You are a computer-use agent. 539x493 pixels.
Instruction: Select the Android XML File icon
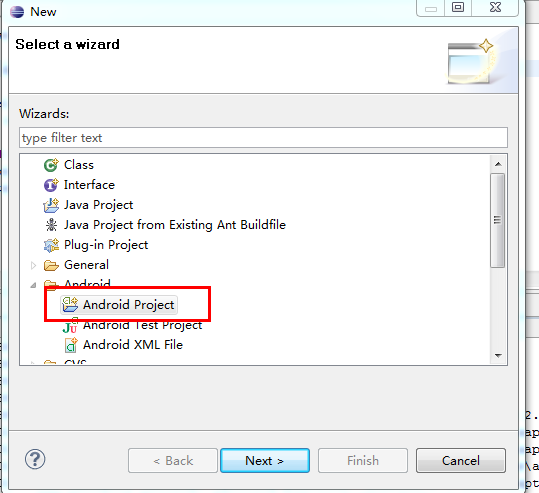[71, 345]
